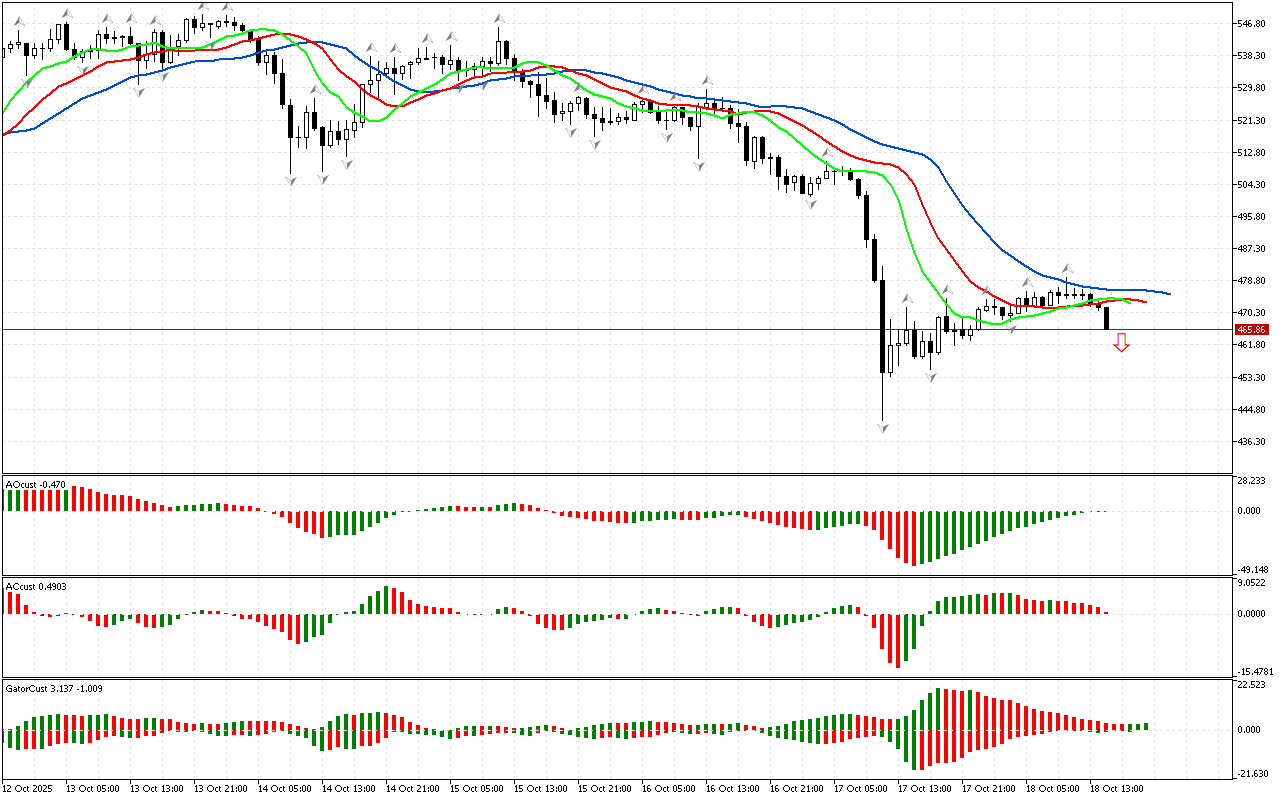Click the 9.0522 ACcust scale value
This screenshot has height=800, width=1280.
[1254, 582]
